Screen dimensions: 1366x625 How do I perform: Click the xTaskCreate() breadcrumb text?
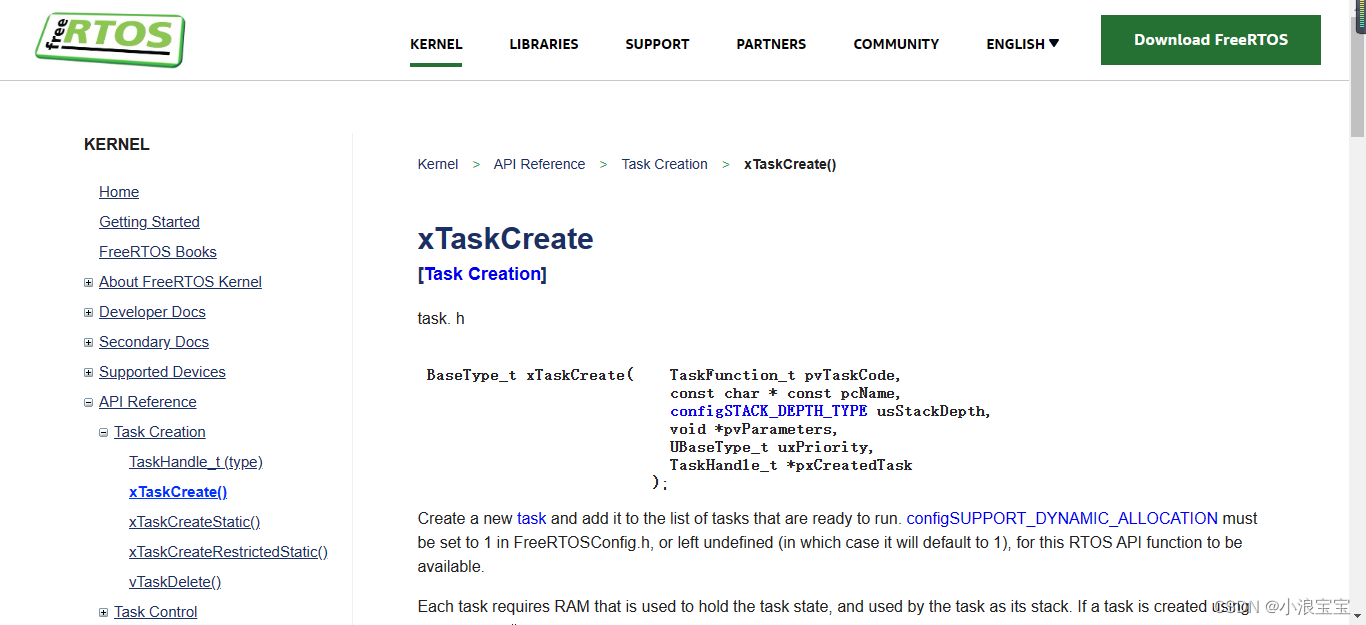pos(790,164)
